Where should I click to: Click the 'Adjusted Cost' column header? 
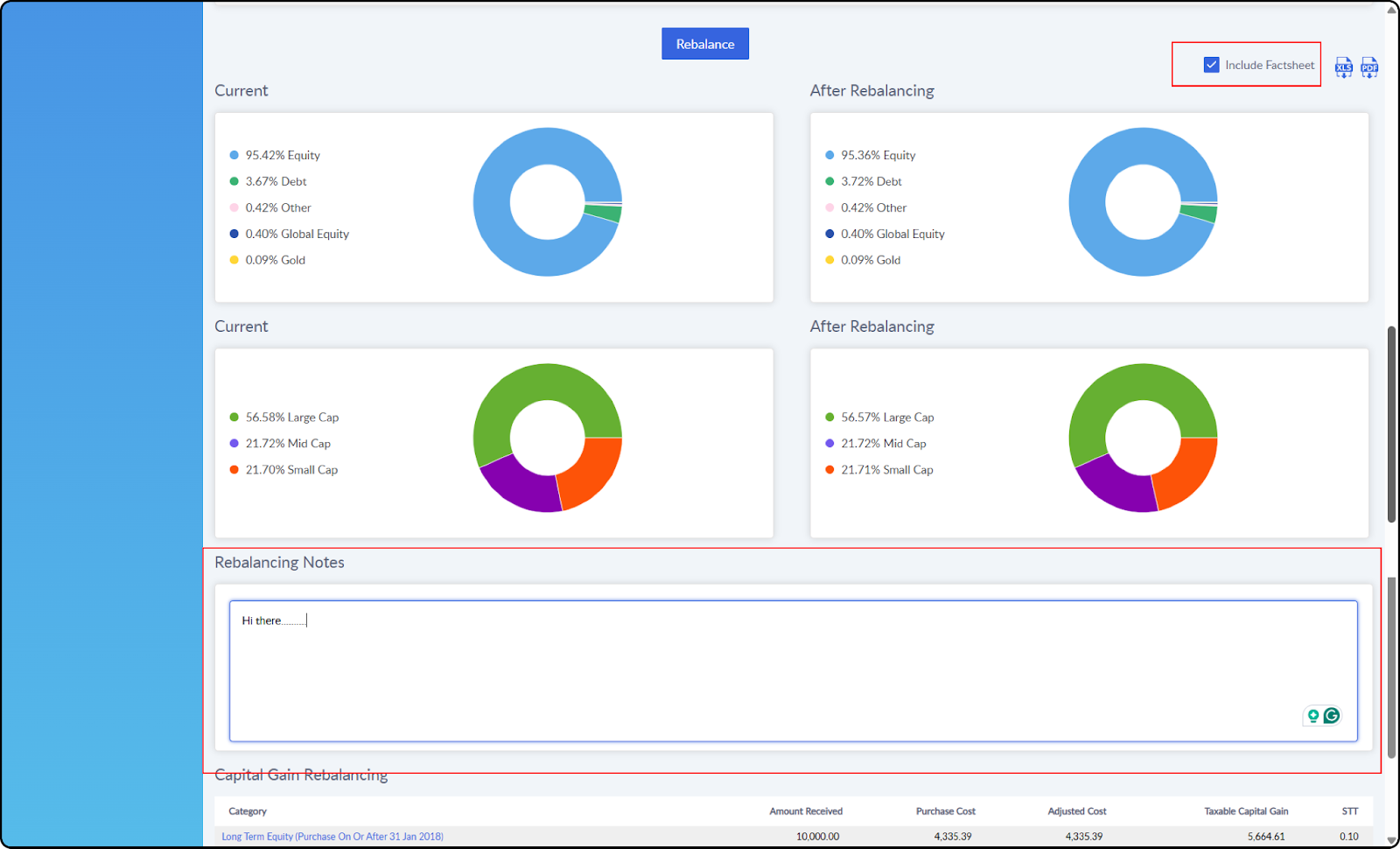coord(1077,811)
